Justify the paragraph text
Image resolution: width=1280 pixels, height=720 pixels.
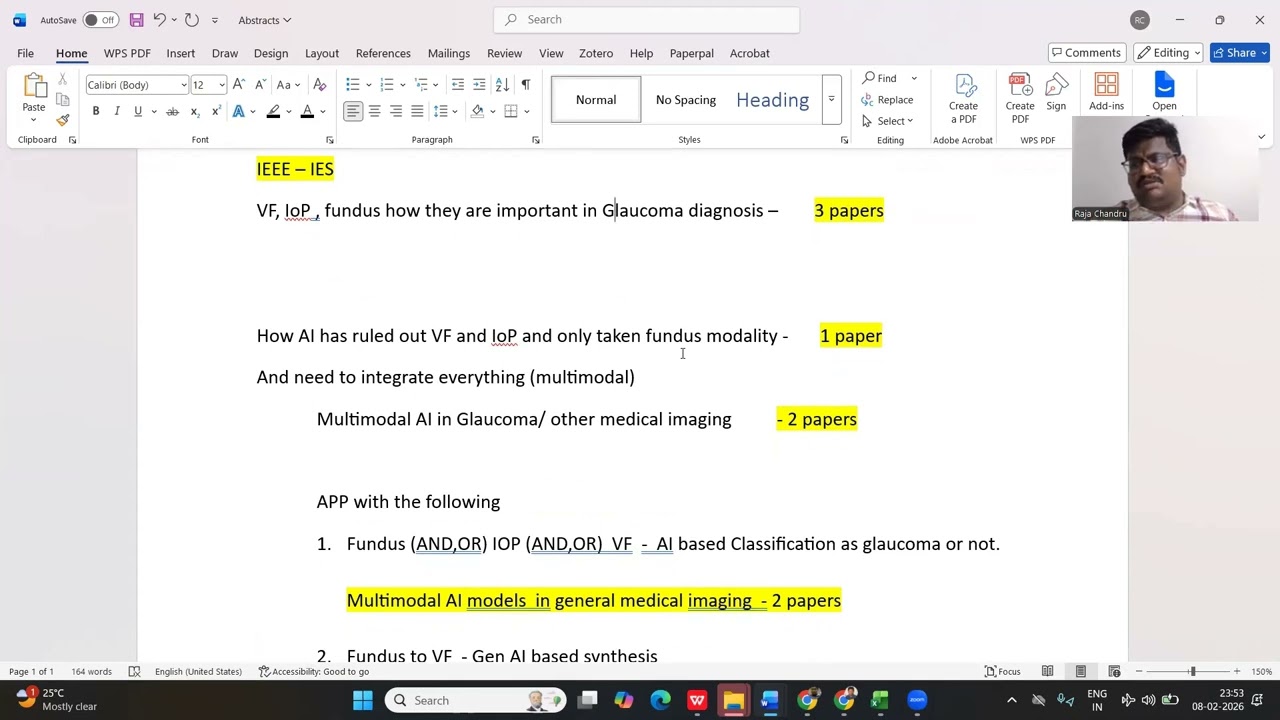tap(417, 111)
